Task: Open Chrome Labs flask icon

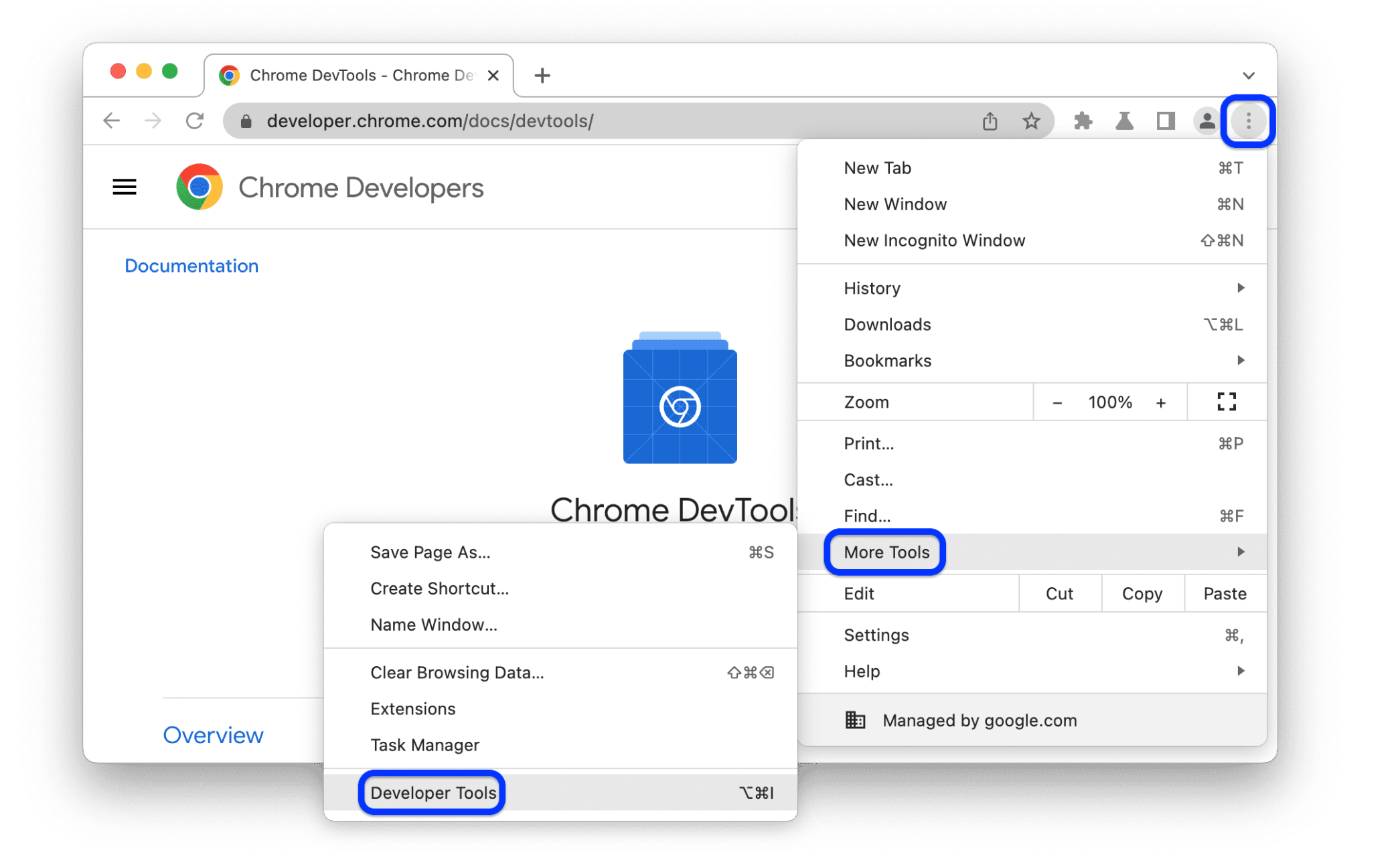Action: pyautogui.click(x=1124, y=121)
